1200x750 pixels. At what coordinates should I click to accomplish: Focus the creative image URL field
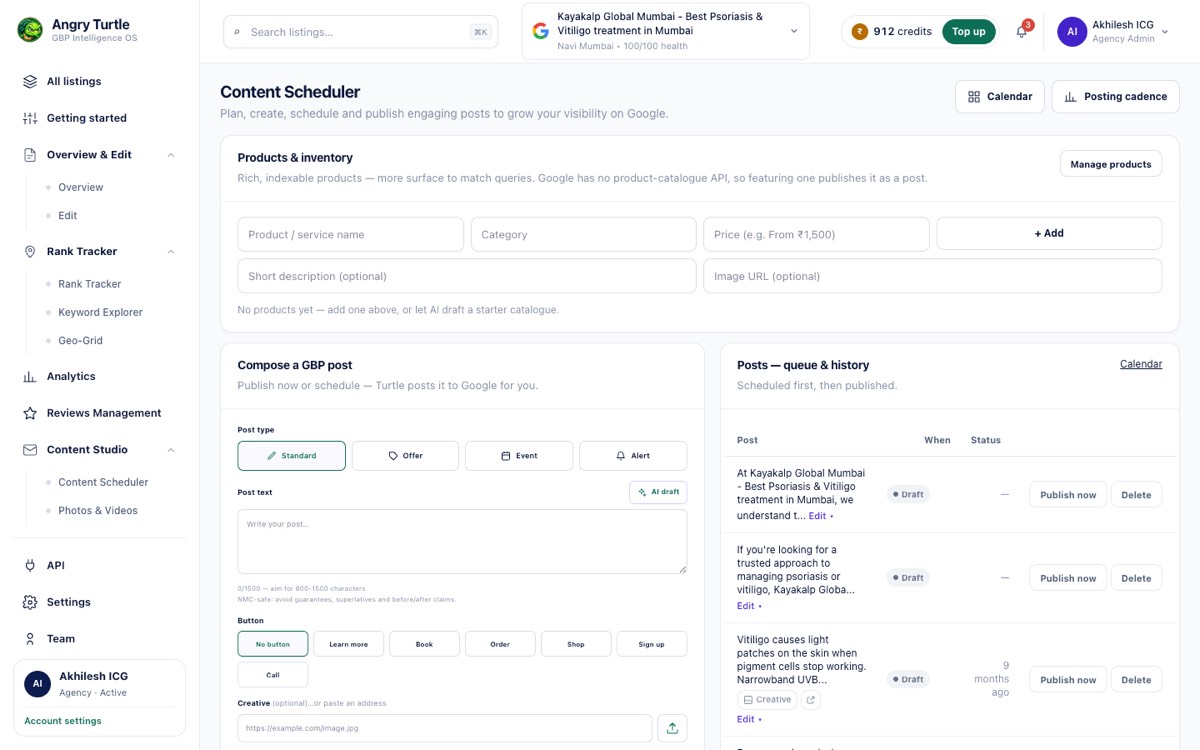445,728
